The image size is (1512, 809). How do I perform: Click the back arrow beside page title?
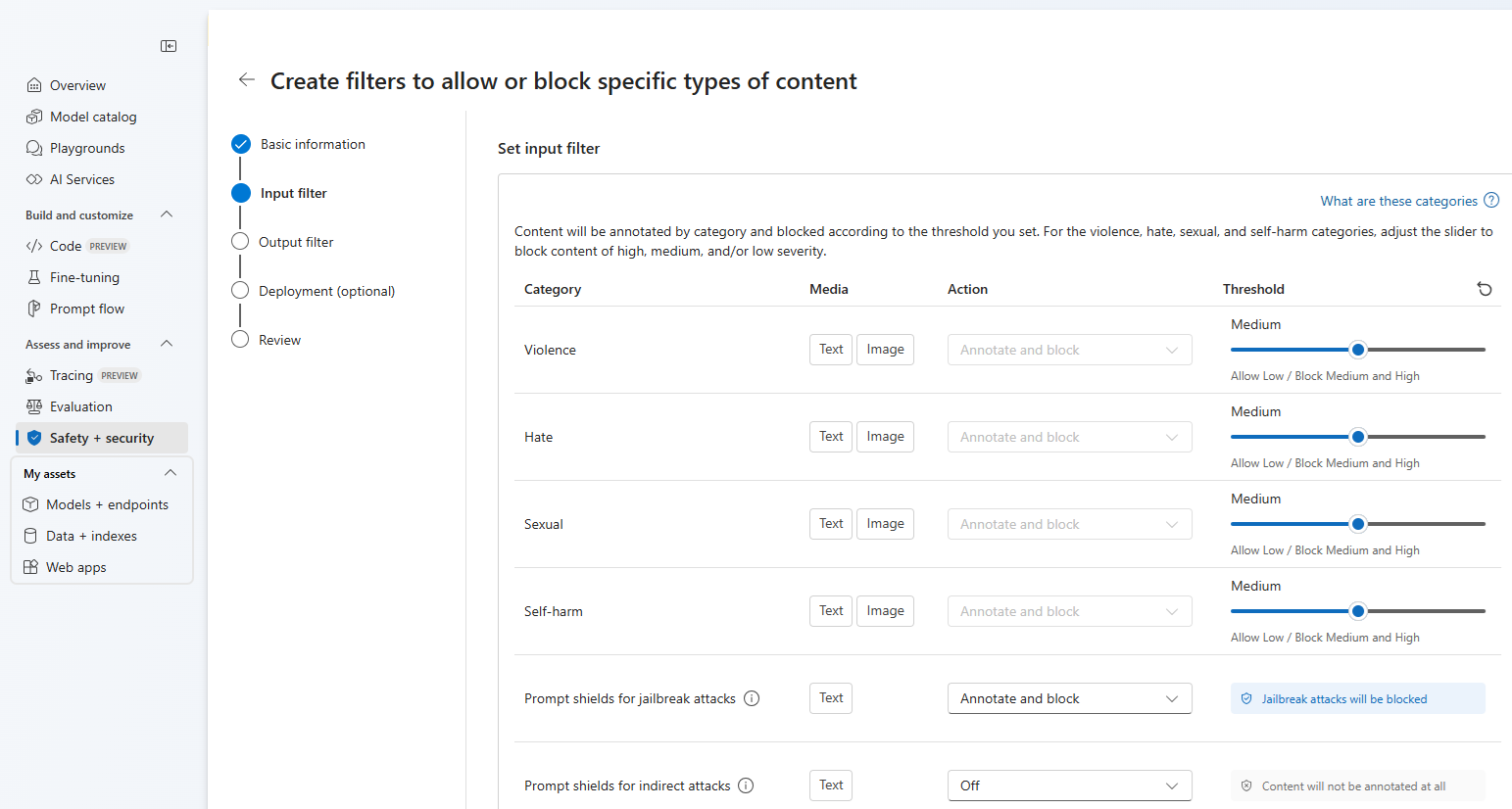247,80
